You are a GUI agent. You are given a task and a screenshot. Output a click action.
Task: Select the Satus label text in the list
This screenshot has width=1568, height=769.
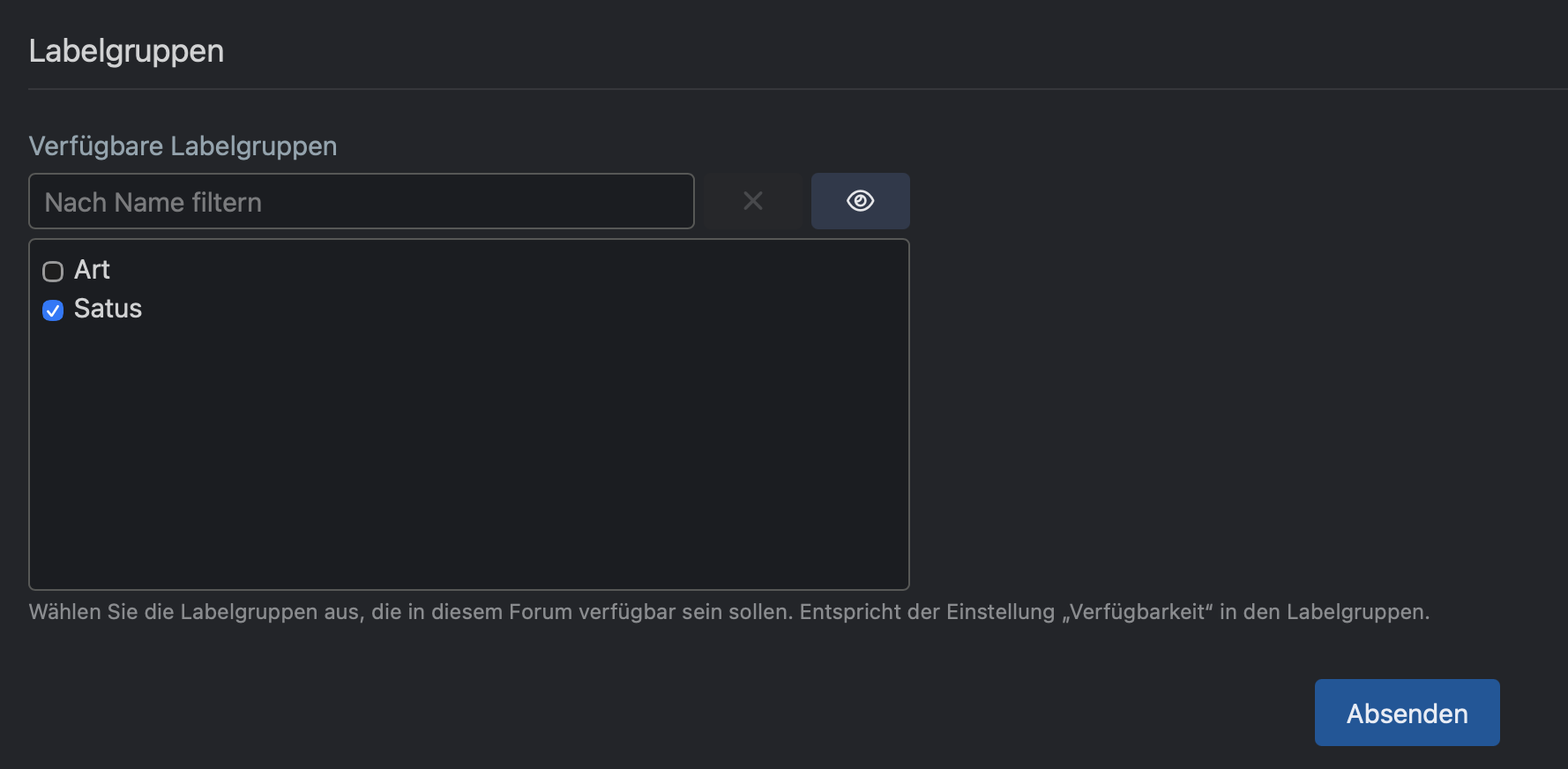pyautogui.click(x=108, y=309)
